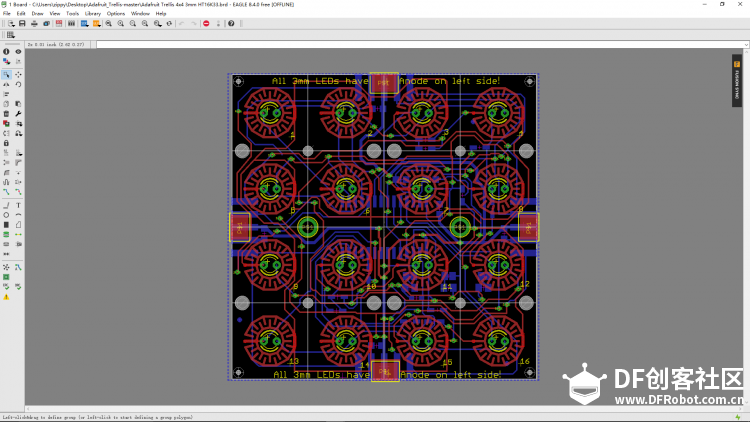Select the Mirror tool
The height and width of the screenshot is (422, 750).
tap(6, 84)
